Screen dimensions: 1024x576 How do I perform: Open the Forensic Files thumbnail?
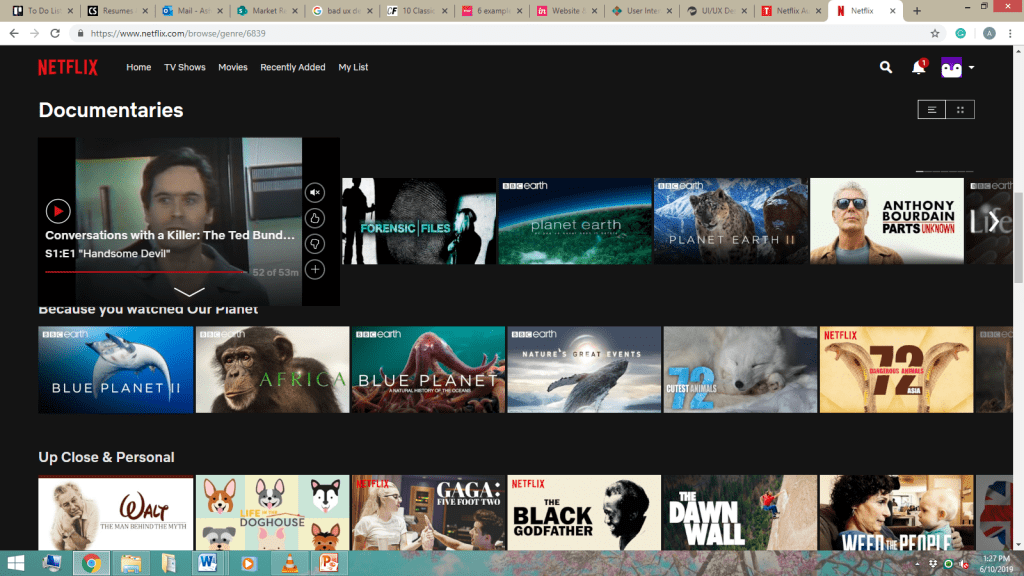click(419, 221)
